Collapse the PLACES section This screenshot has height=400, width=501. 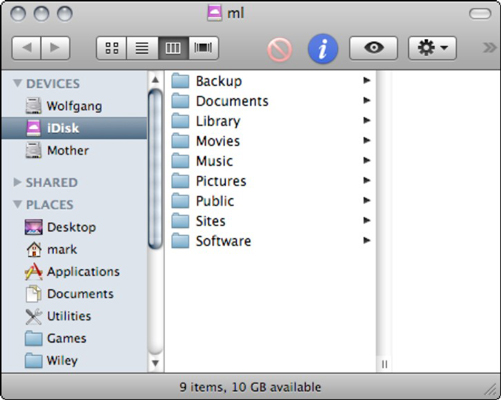click(18, 204)
